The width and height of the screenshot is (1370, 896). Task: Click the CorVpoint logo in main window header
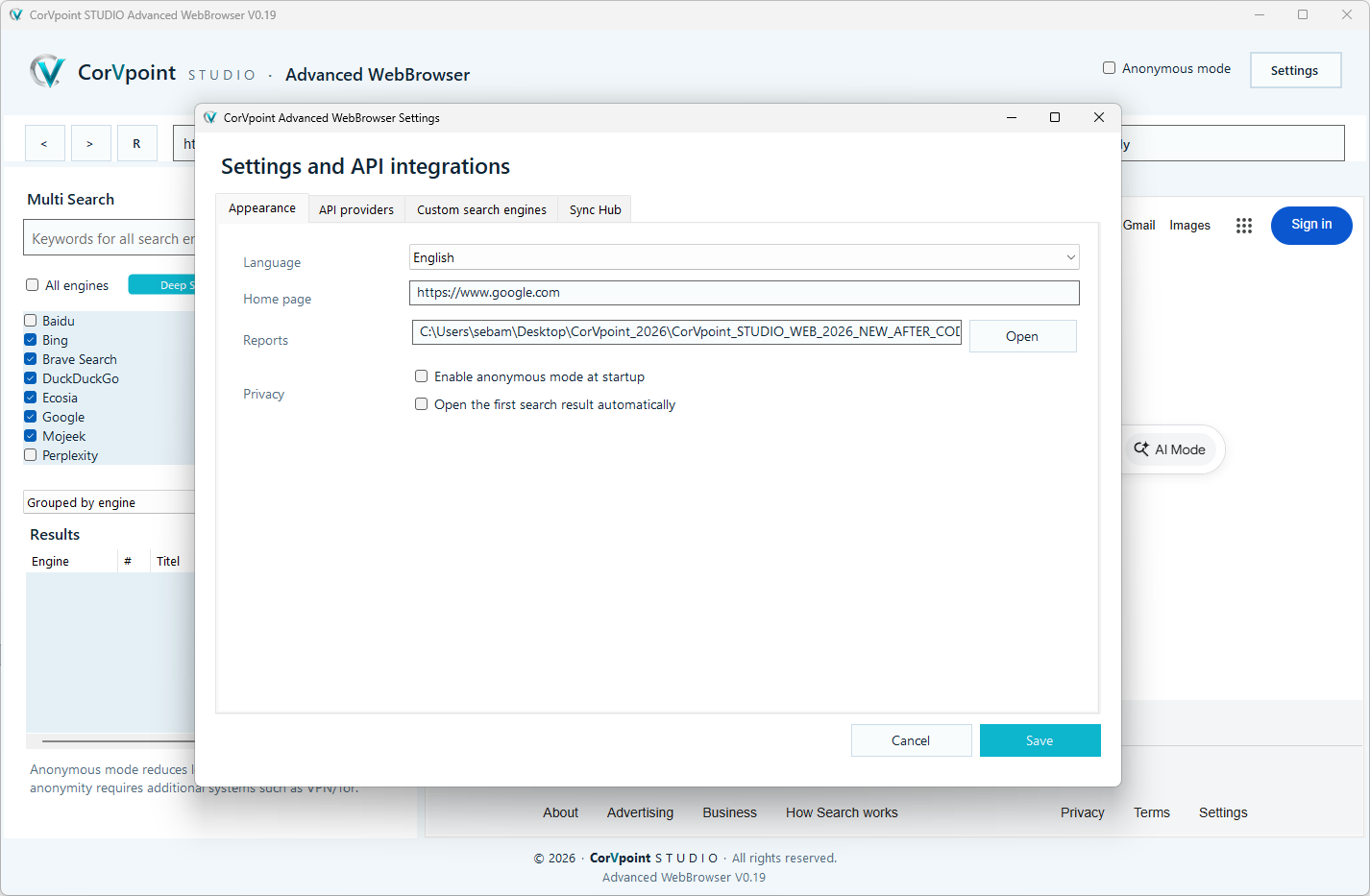(x=47, y=72)
